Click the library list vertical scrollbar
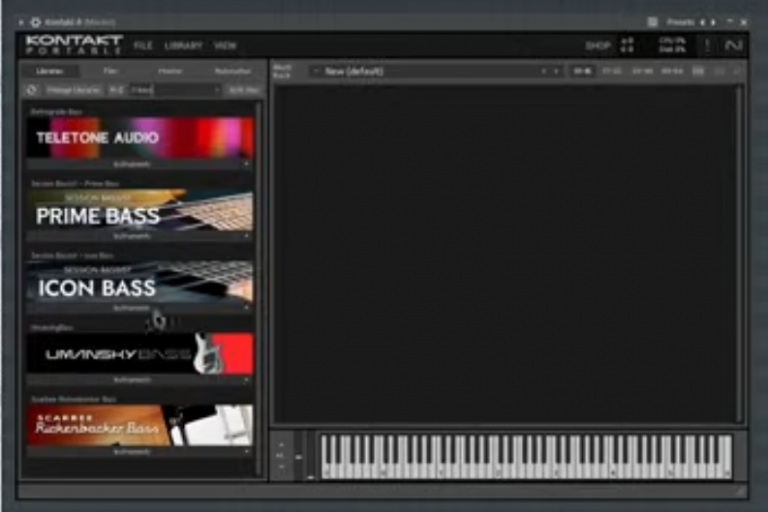 pos(259,289)
